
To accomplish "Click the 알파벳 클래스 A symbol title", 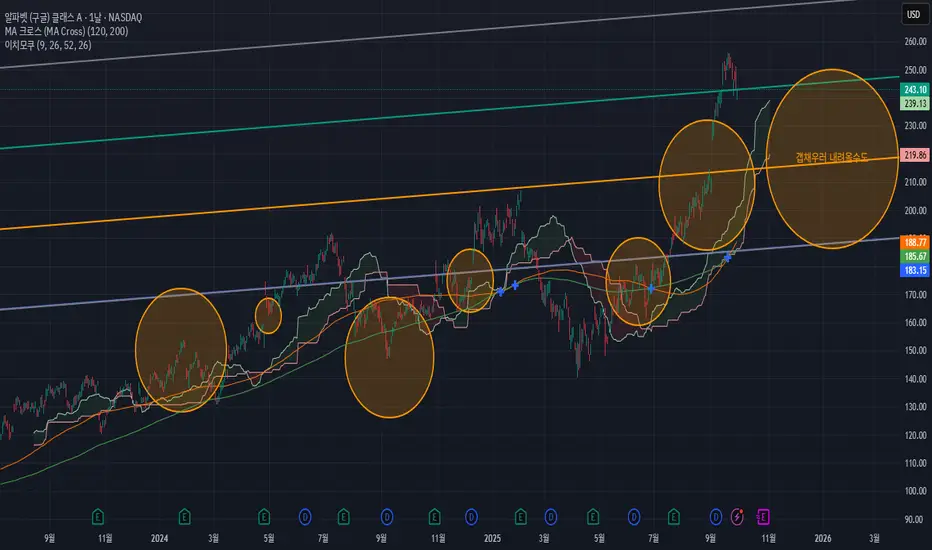I will pyautogui.click(x=73, y=17).
